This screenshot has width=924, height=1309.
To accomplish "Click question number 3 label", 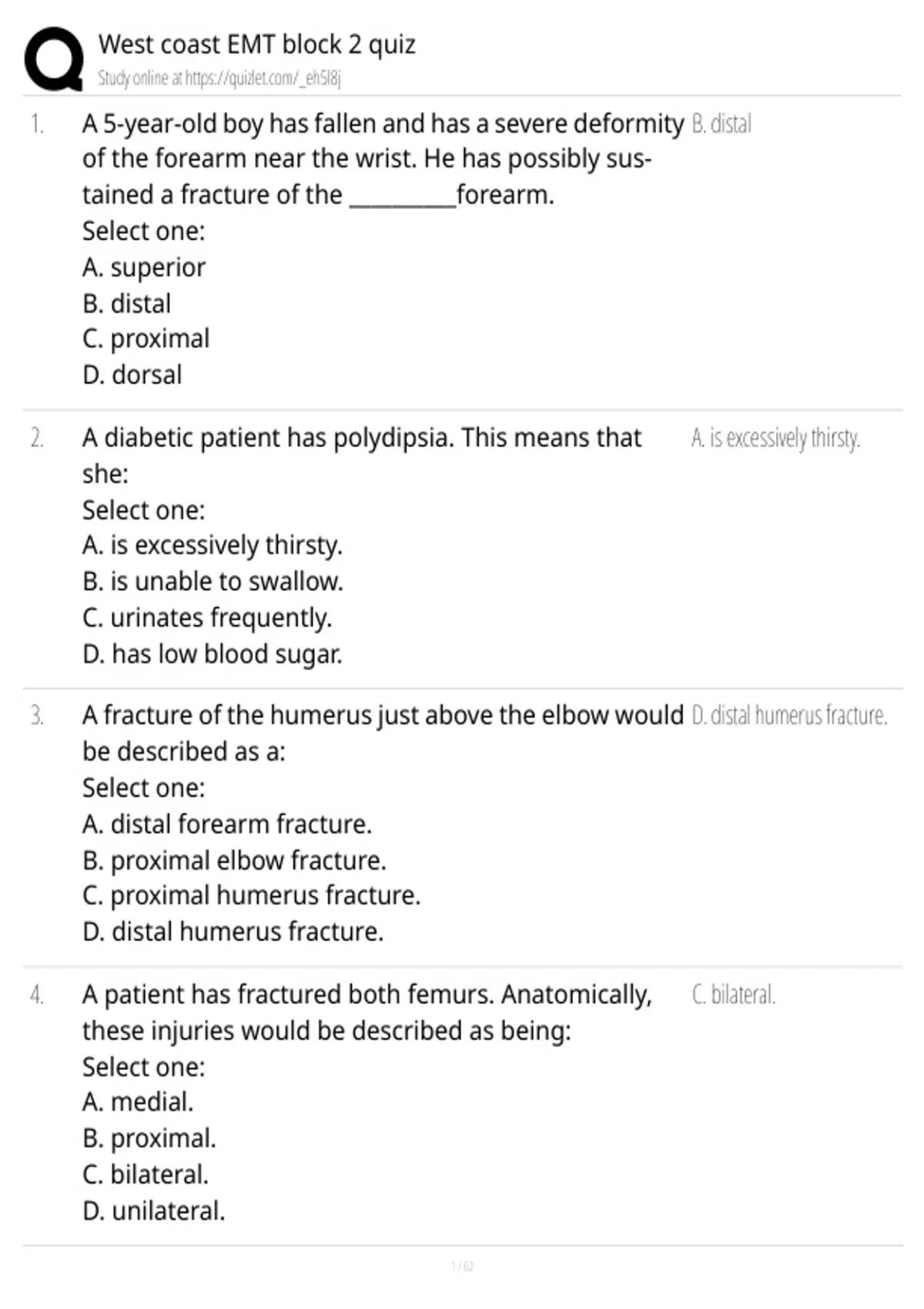I will (x=37, y=716).
